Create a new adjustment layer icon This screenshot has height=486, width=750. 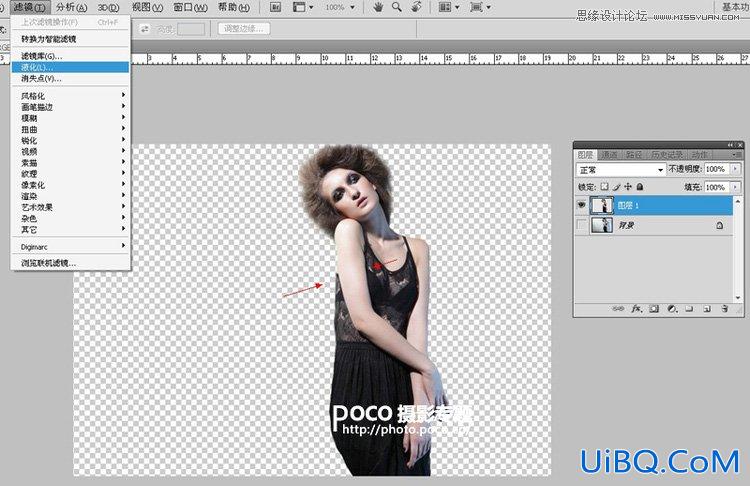[x=672, y=309]
